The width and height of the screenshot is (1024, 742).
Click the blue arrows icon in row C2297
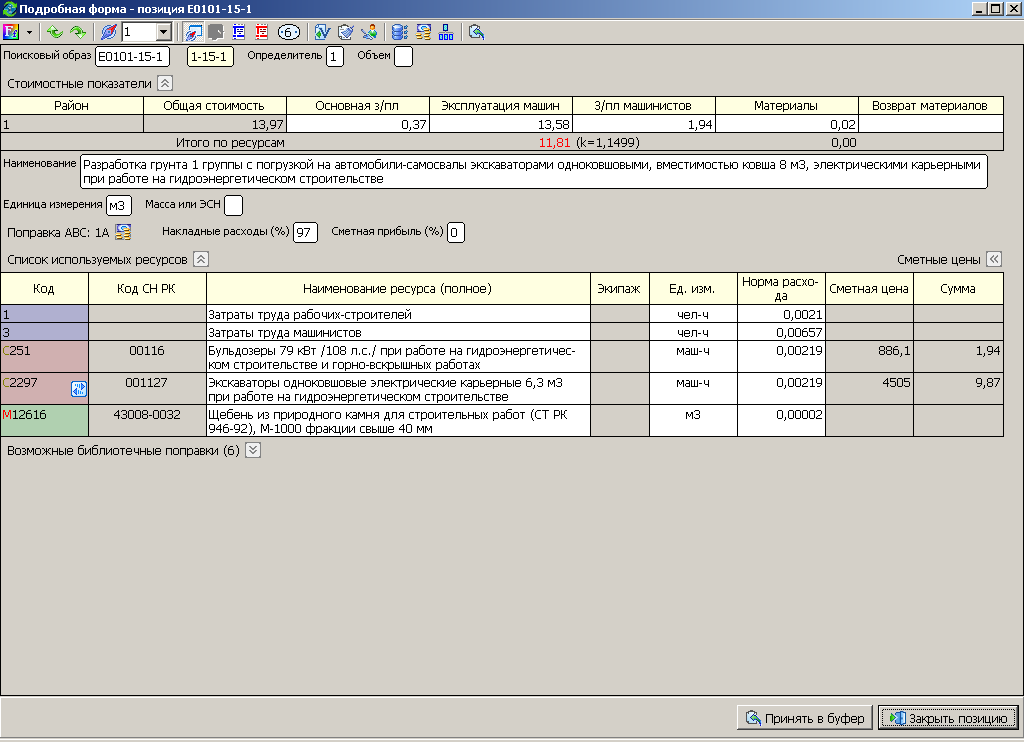(79, 389)
